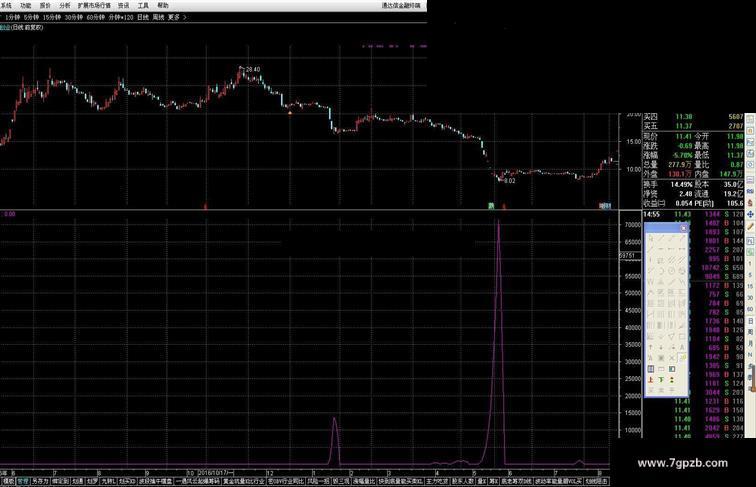The width and height of the screenshot is (756, 487).
Task: Open the 扩展市场行情 menu
Action: pyautogui.click(x=94, y=5)
